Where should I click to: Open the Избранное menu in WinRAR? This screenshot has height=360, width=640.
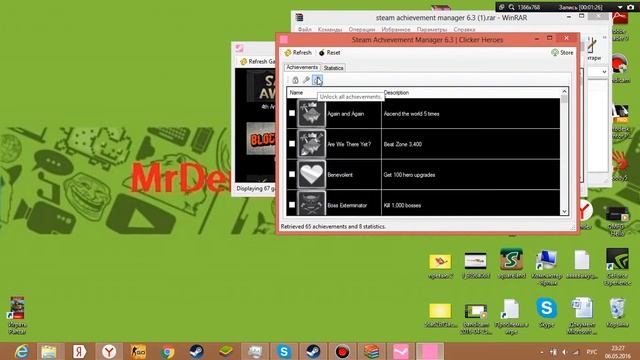point(396,29)
